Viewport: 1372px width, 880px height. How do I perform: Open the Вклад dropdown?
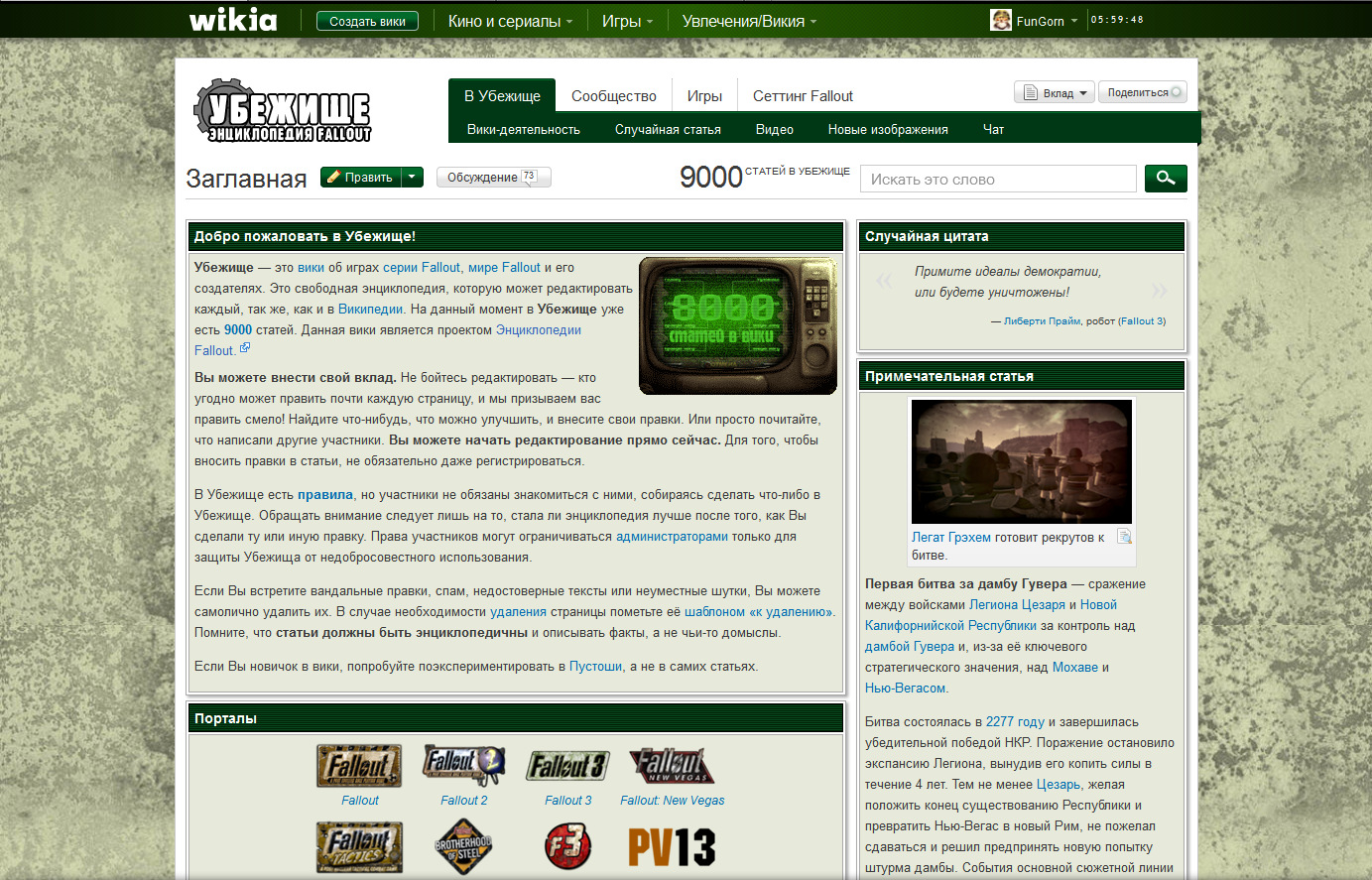pos(1055,92)
